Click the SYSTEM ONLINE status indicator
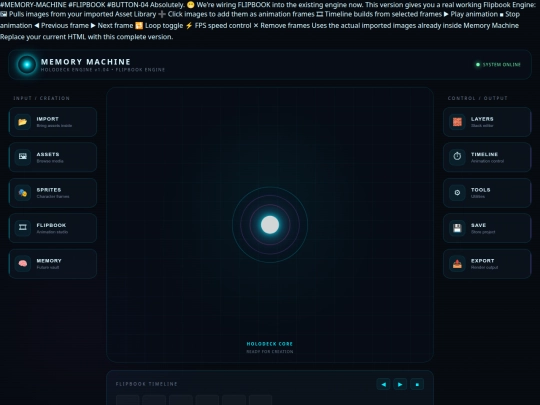Viewport: 540px width, 405px height. pyautogui.click(x=498, y=64)
